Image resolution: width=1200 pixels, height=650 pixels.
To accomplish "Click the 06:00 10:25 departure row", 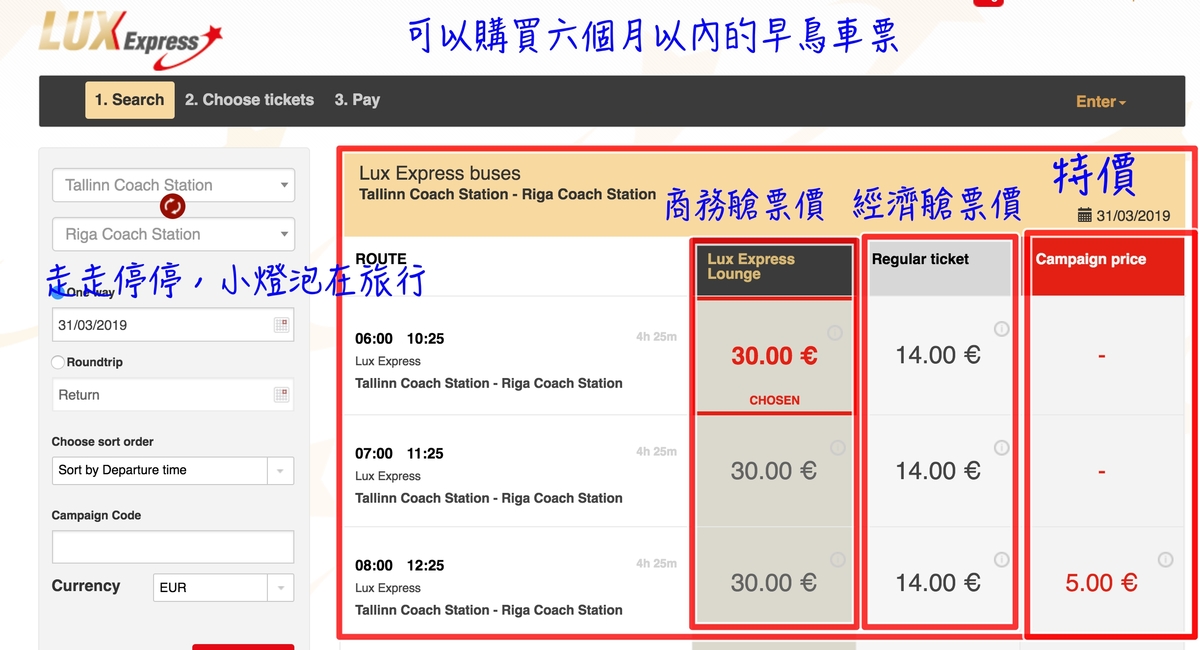I will [x=515, y=356].
